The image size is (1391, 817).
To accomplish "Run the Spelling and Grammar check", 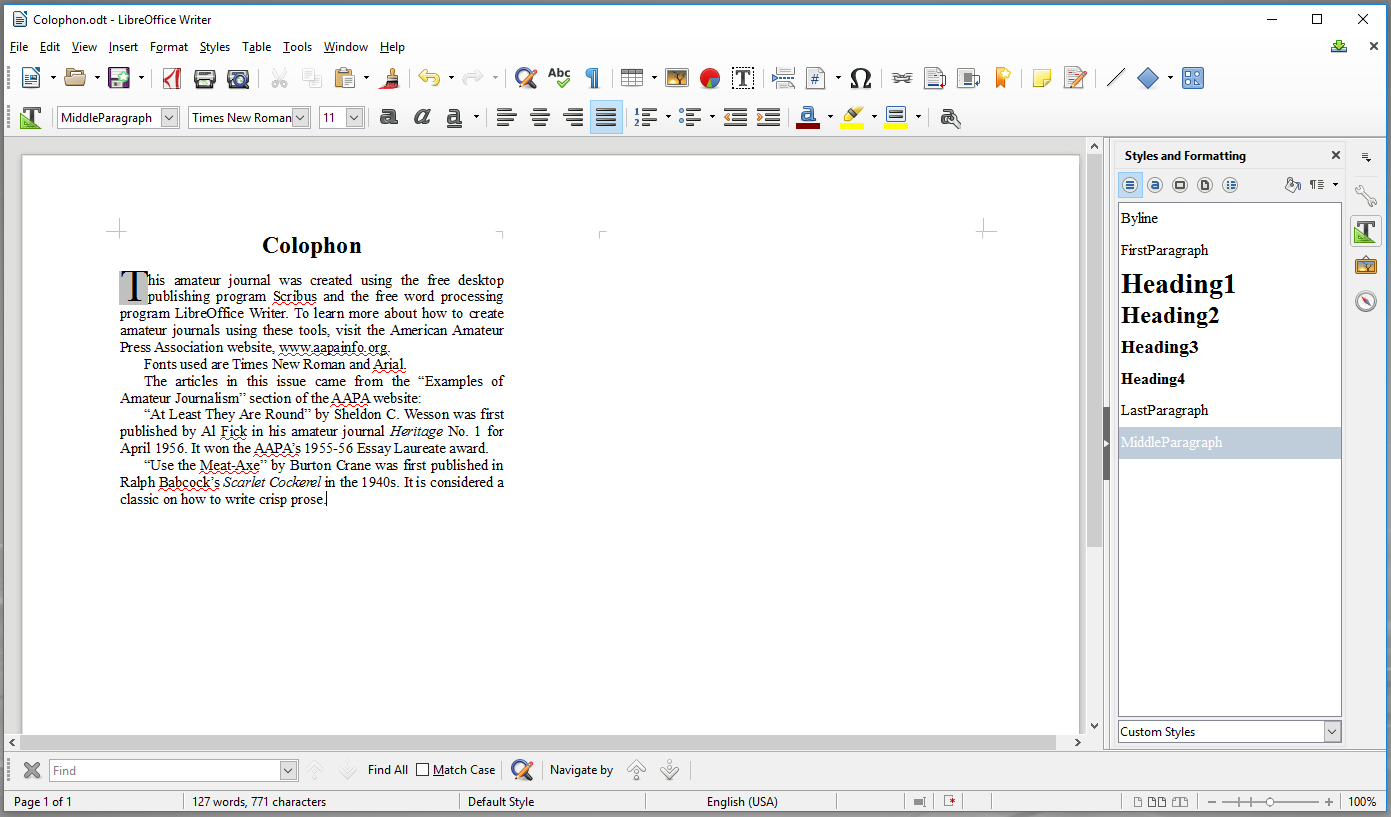I will tap(559, 78).
